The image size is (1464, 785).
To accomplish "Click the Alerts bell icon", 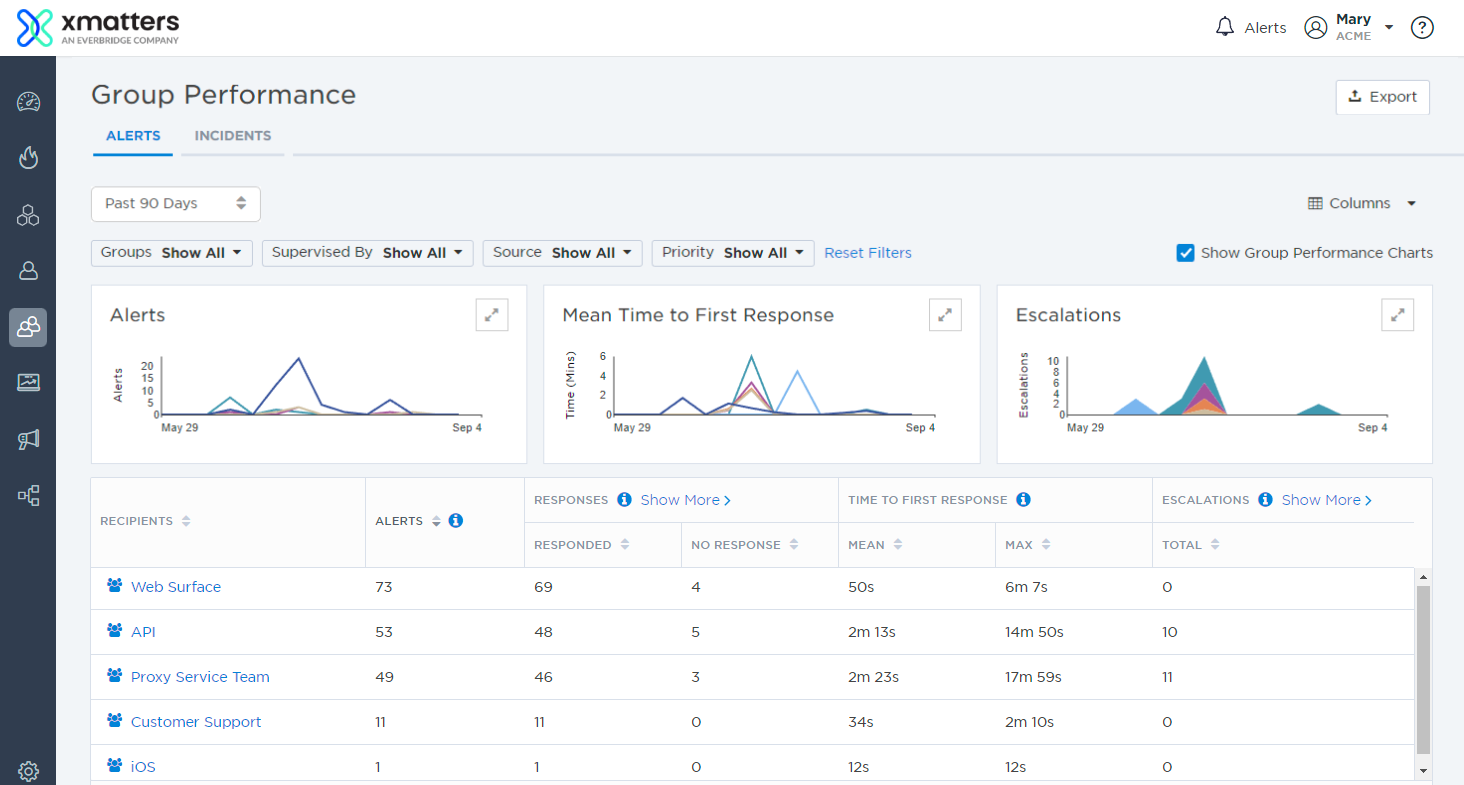I will [x=1225, y=27].
